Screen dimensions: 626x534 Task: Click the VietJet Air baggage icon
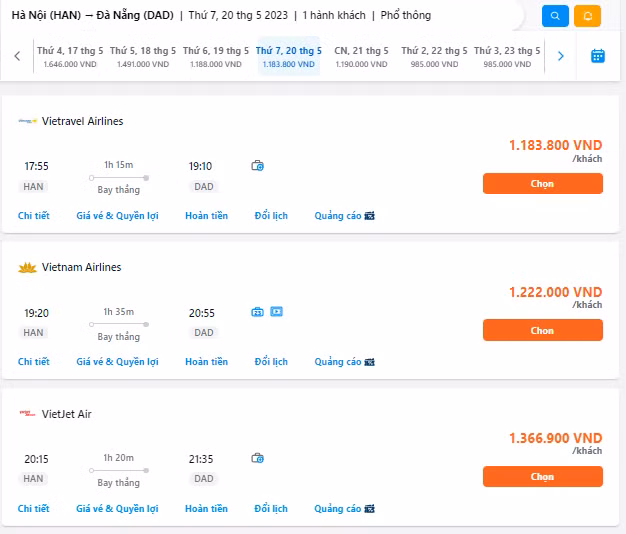pos(257,458)
